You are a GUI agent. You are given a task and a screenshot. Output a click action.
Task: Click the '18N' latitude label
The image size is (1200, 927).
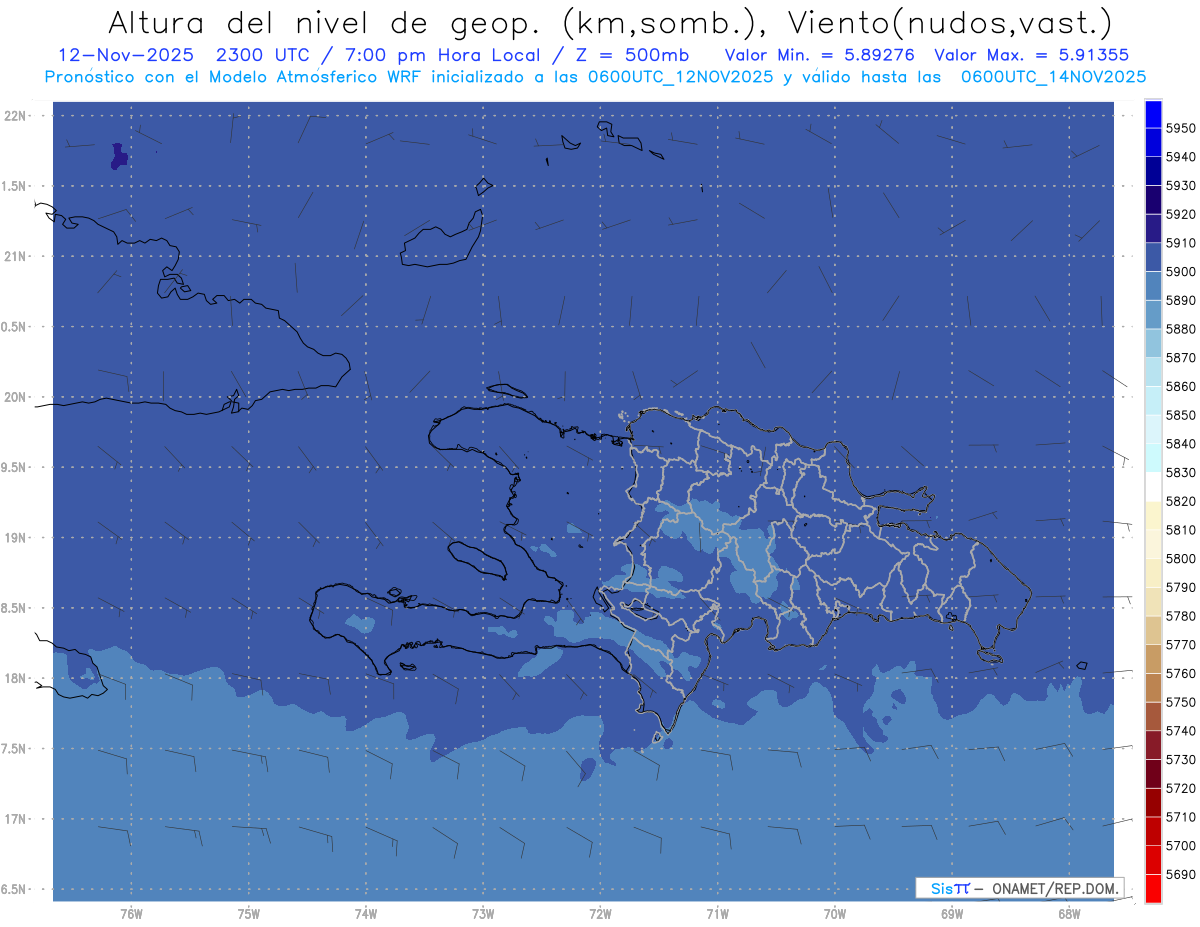pyautogui.click(x=17, y=679)
